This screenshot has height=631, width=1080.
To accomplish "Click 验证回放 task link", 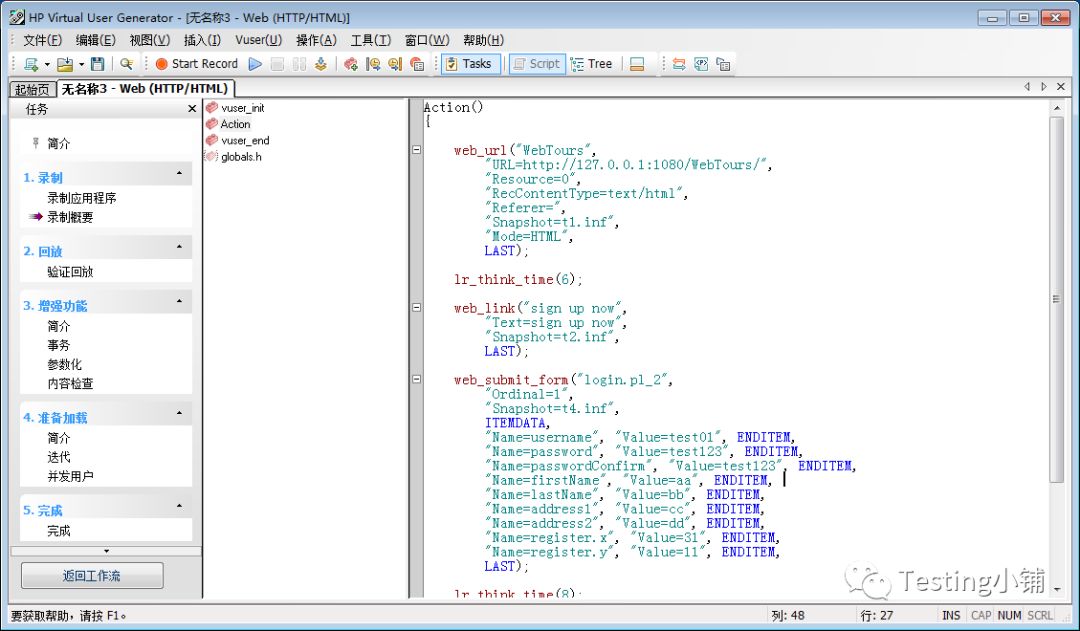I will 70,272.
